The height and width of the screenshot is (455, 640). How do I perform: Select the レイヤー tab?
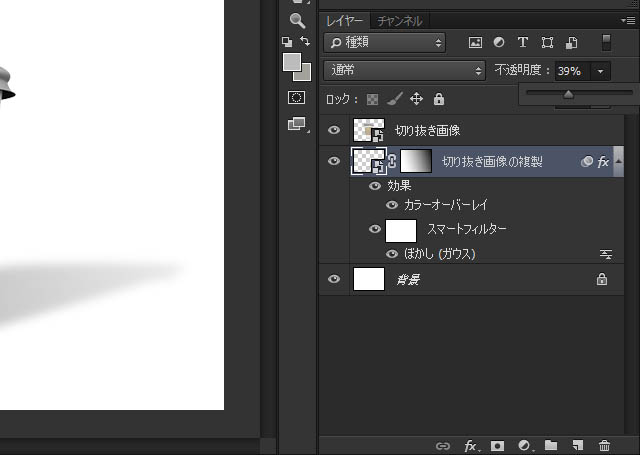[346, 20]
